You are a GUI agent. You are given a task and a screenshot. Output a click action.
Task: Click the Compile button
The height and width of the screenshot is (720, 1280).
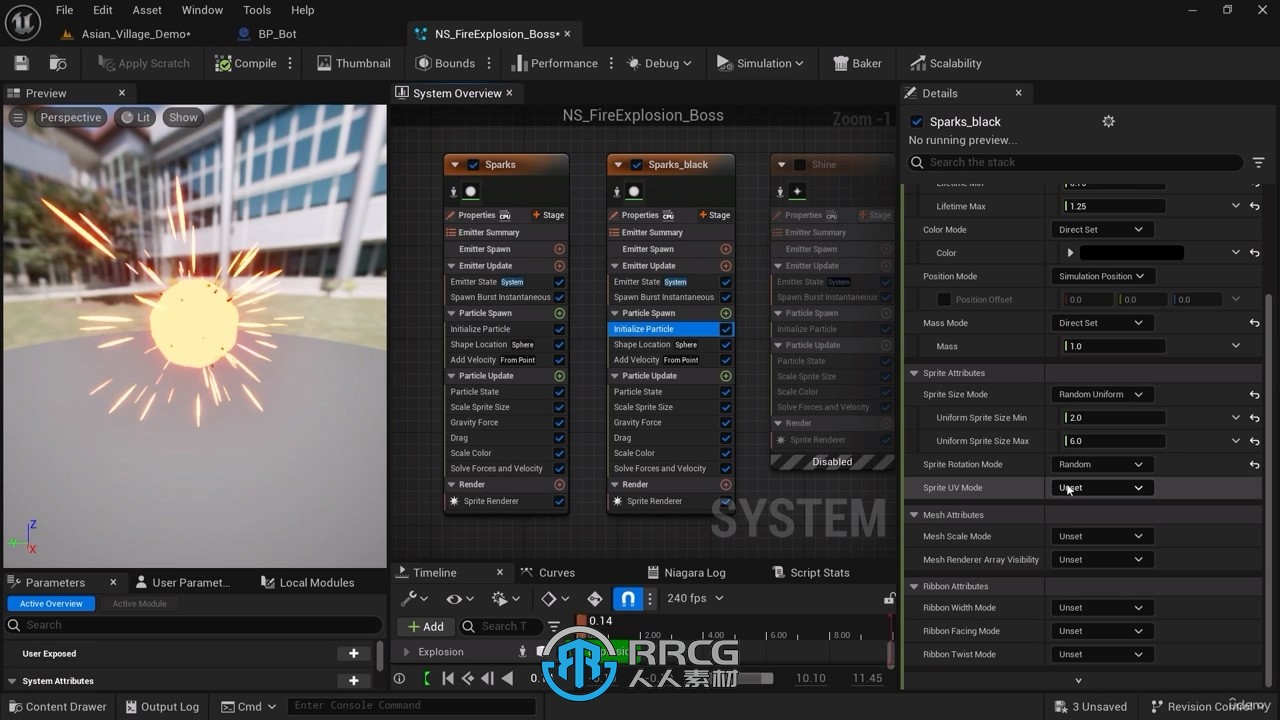click(x=246, y=63)
